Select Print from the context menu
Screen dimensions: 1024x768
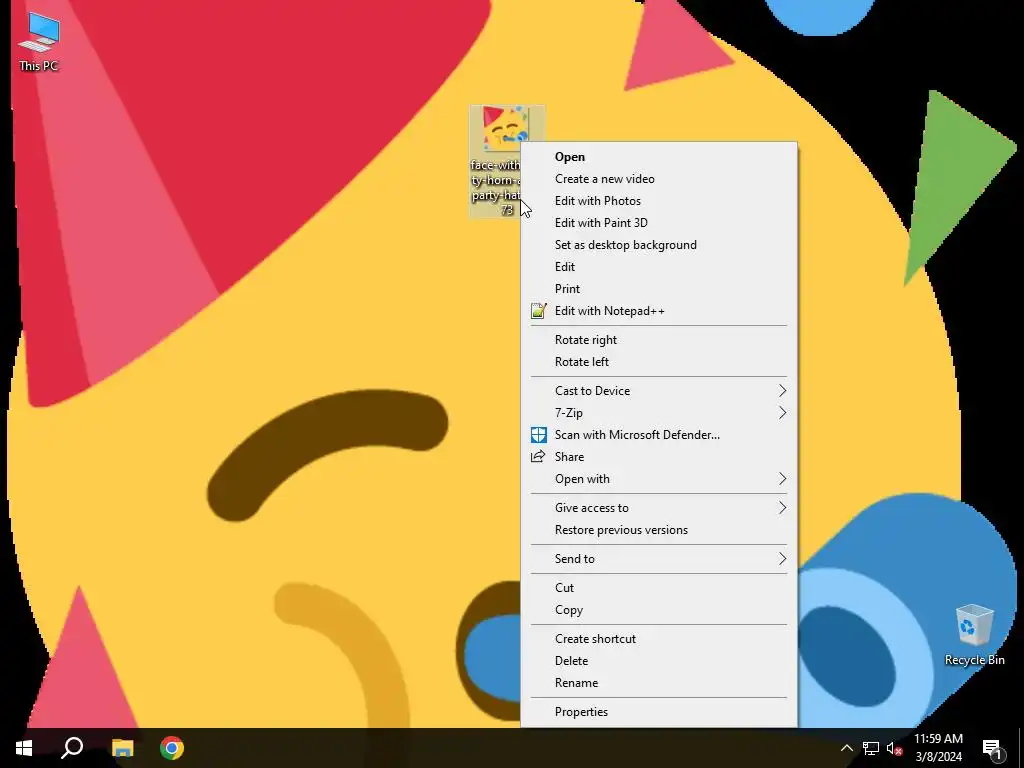click(659, 289)
